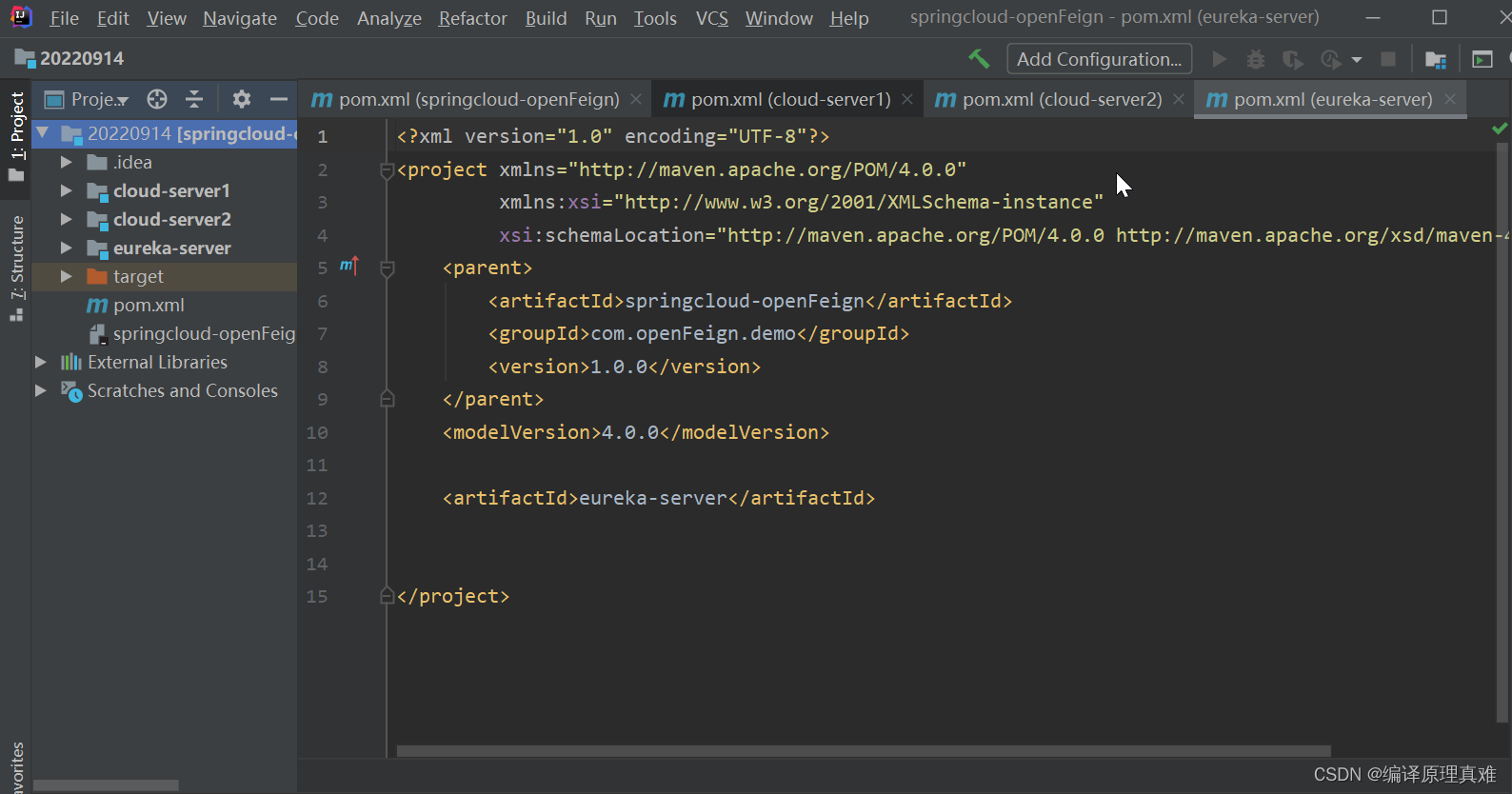Click the green inspection checkmark icon
The width and height of the screenshot is (1512, 794).
coord(1500,128)
